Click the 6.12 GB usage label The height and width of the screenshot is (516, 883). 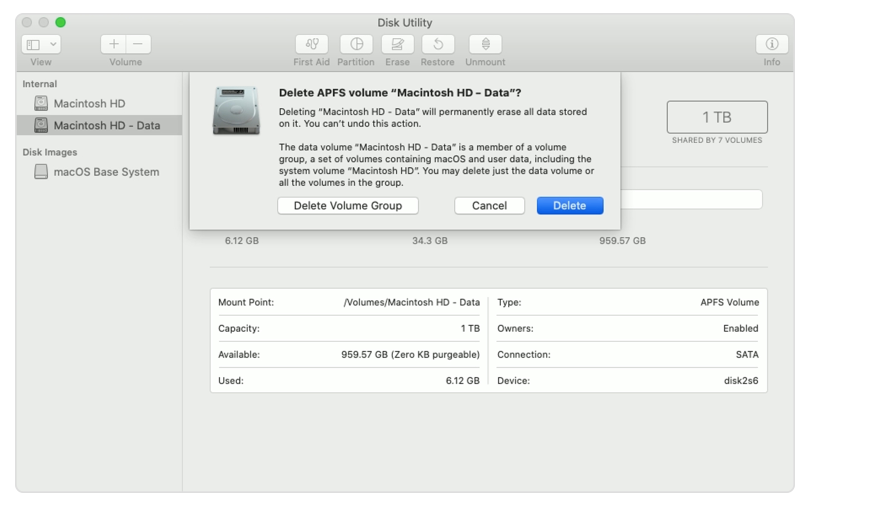pos(242,241)
